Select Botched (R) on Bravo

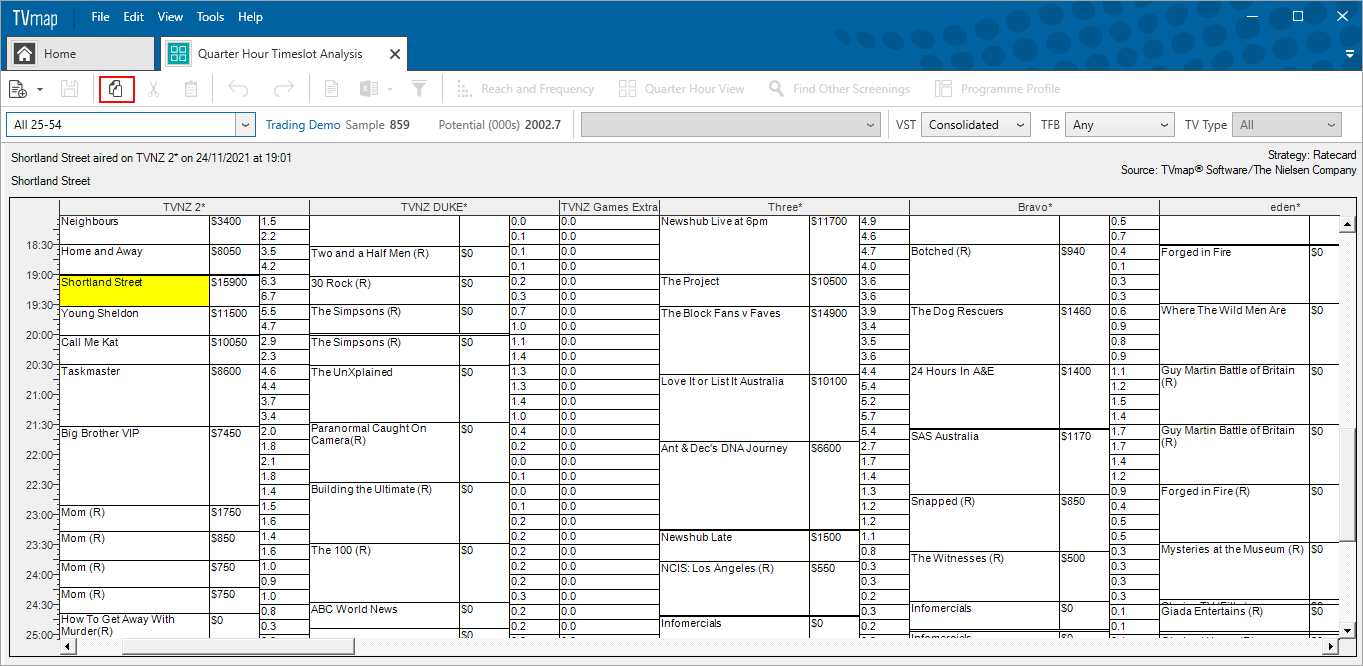click(984, 274)
